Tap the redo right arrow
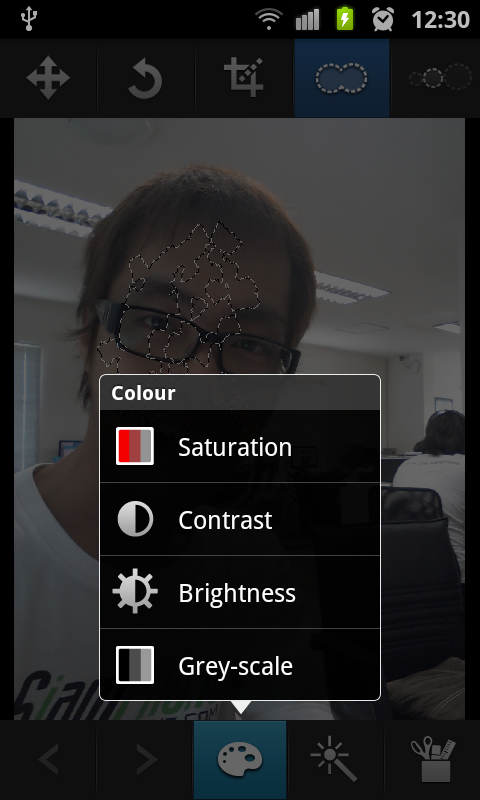480x800 pixels. [146, 759]
